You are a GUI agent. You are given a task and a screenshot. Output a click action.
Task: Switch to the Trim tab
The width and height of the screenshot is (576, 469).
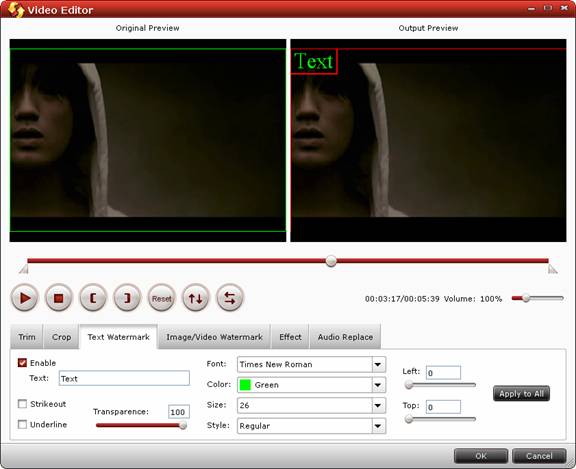click(27, 337)
